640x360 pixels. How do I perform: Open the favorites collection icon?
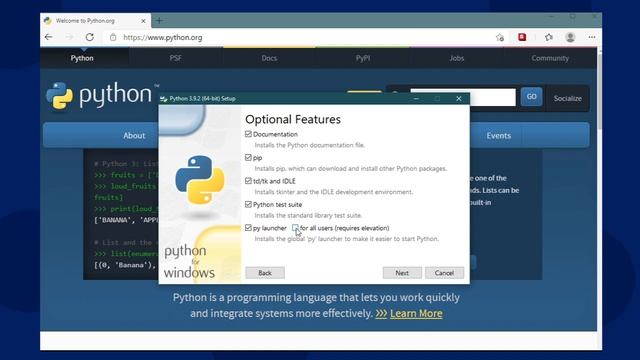coord(549,37)
